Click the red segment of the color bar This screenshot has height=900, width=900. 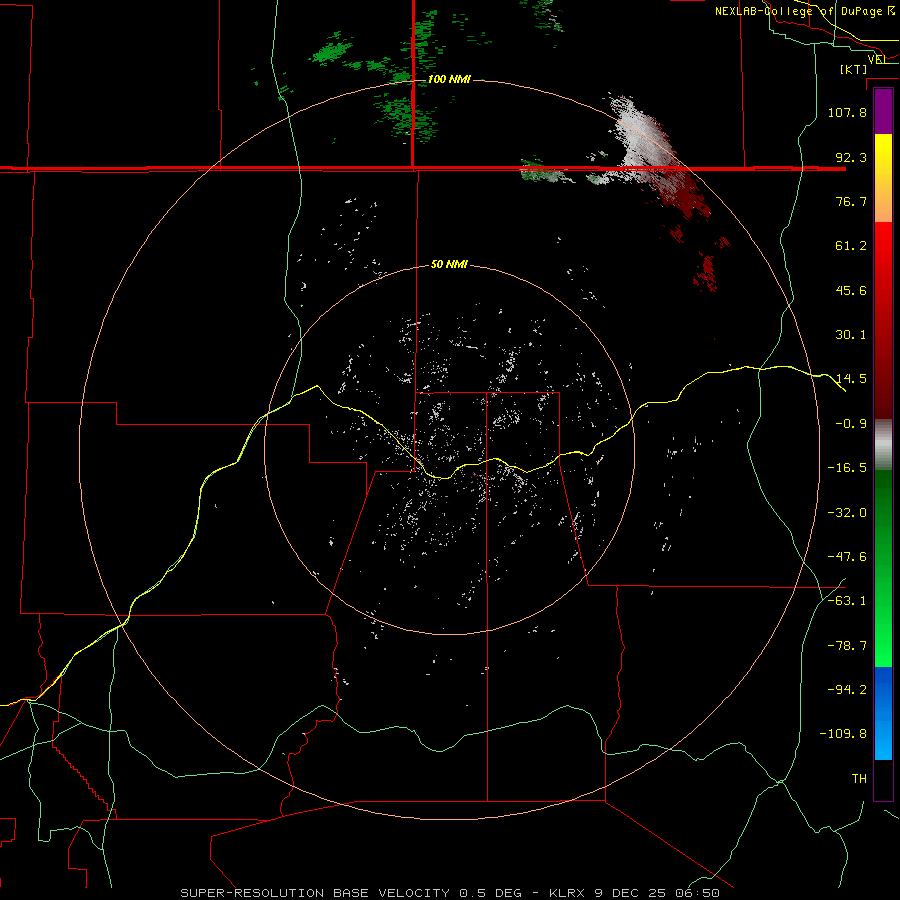pos(883,320)
